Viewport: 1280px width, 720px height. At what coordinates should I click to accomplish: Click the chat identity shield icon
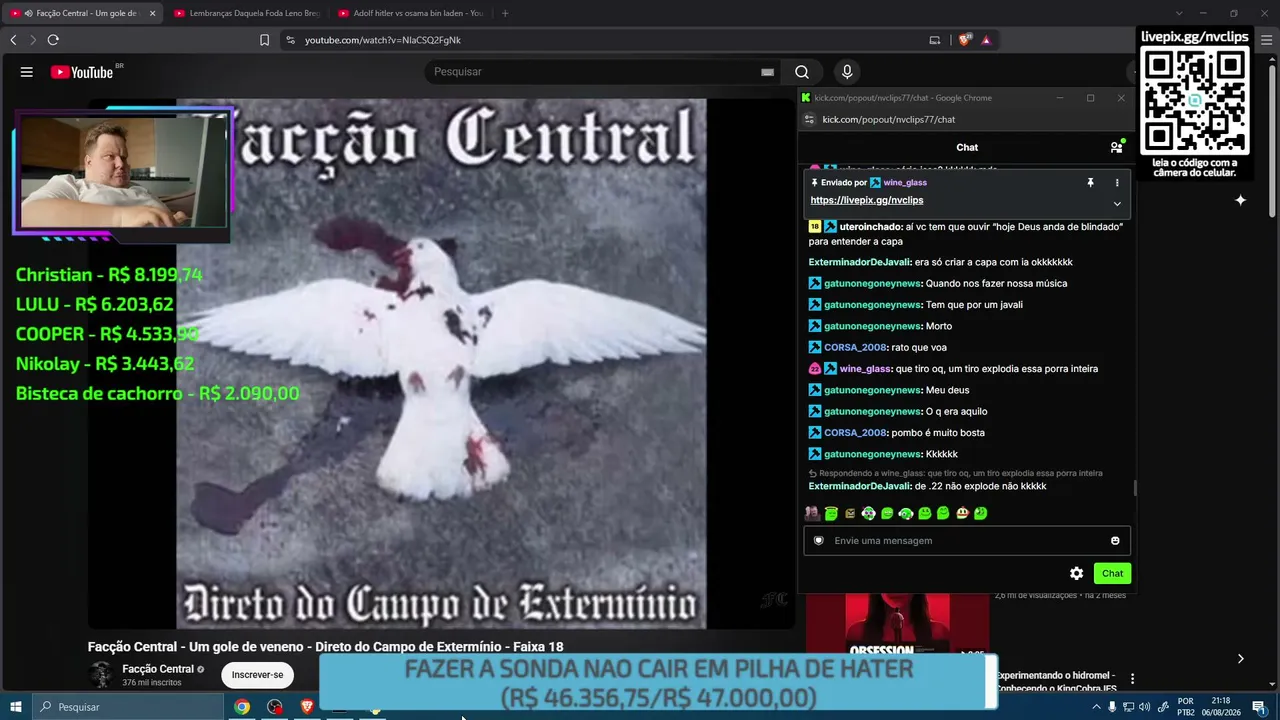tap(818, 541)
